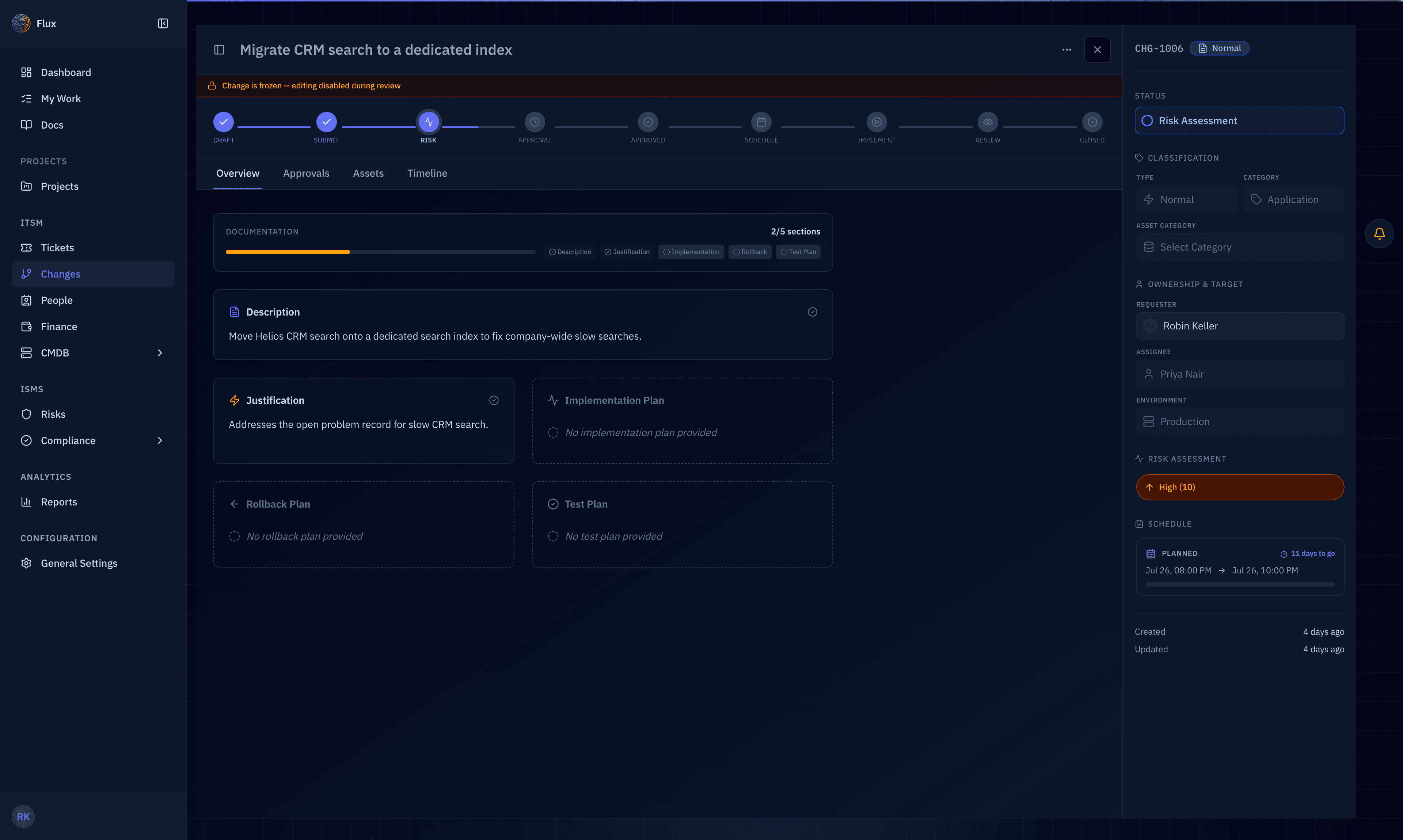This screenshot has height=840, width=1403.
Task: Open the Test Plan card
Action: pyautogui.click(x=682, y=524)
